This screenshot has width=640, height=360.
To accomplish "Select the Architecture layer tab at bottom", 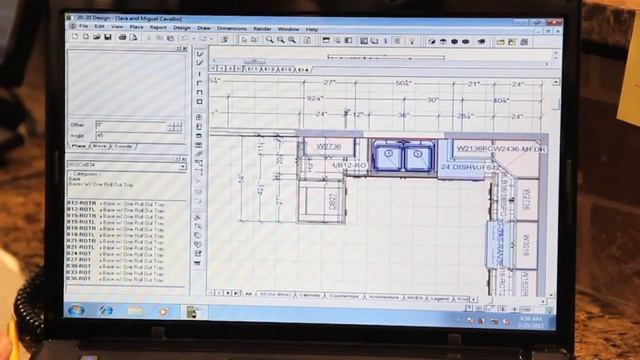I will tap(384, 297).
